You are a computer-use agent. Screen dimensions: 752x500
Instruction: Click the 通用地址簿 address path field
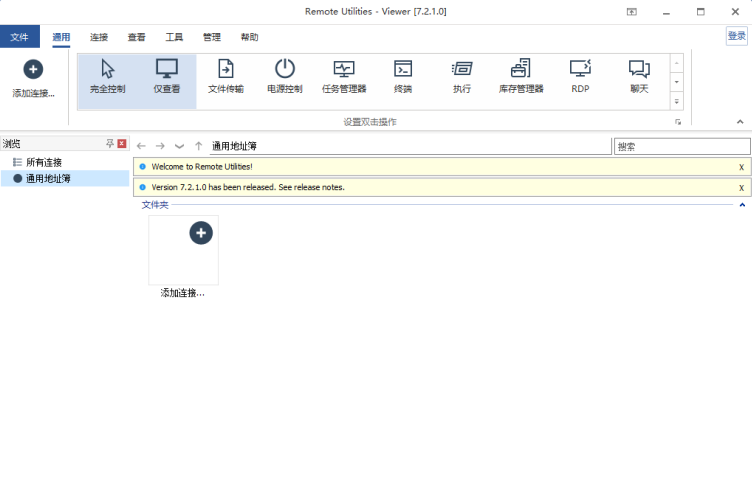[x=411, y=146]
